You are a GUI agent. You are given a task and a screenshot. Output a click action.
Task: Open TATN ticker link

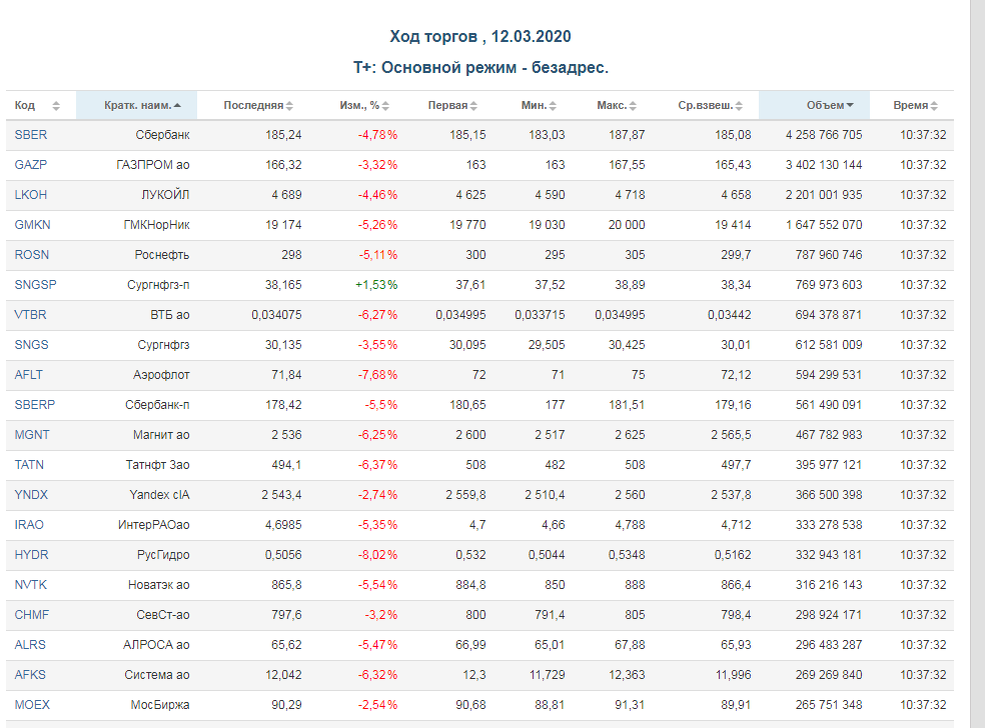click(x=30, y=465)
